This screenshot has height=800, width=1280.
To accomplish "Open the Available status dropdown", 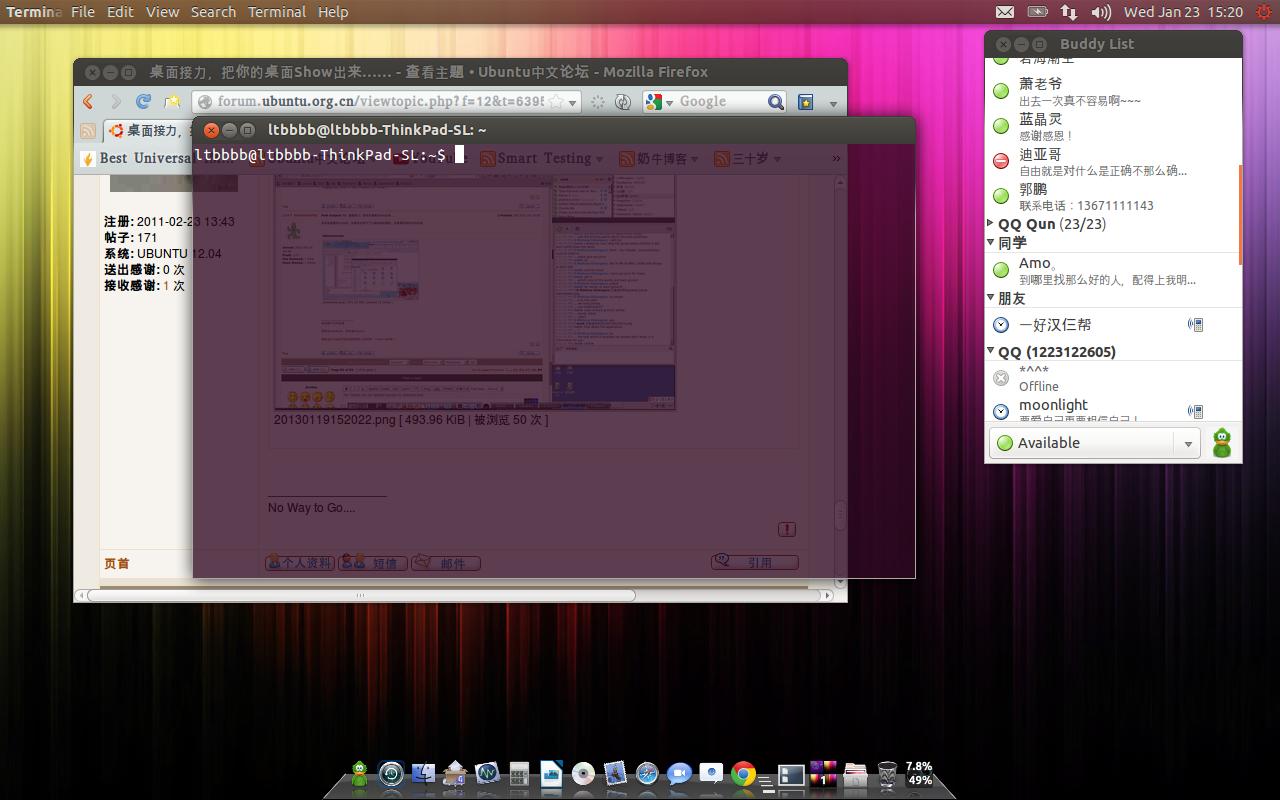I will tap(1094, 442).
